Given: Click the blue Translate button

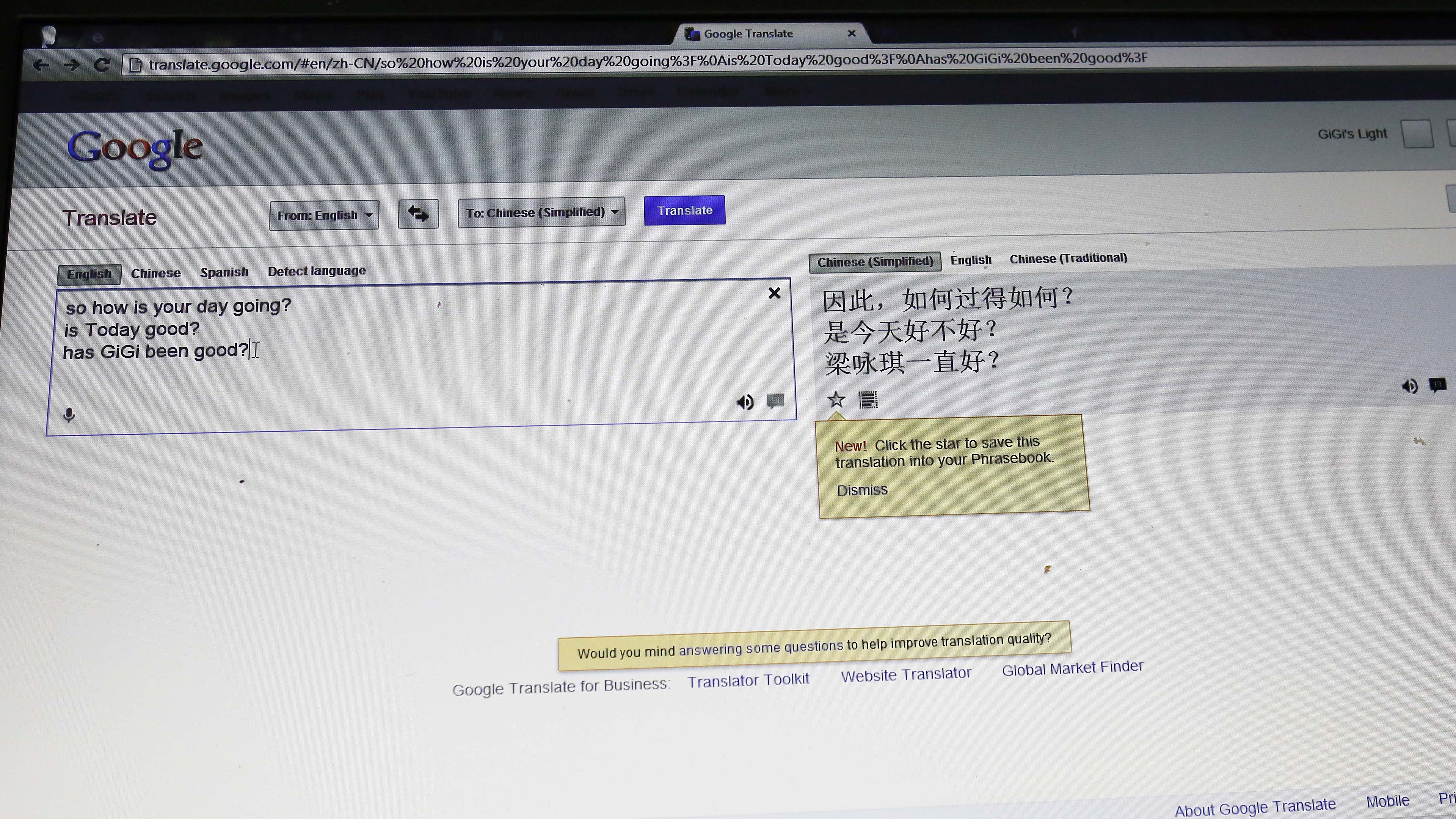Looking at the screenshot, I should point(684,211).
